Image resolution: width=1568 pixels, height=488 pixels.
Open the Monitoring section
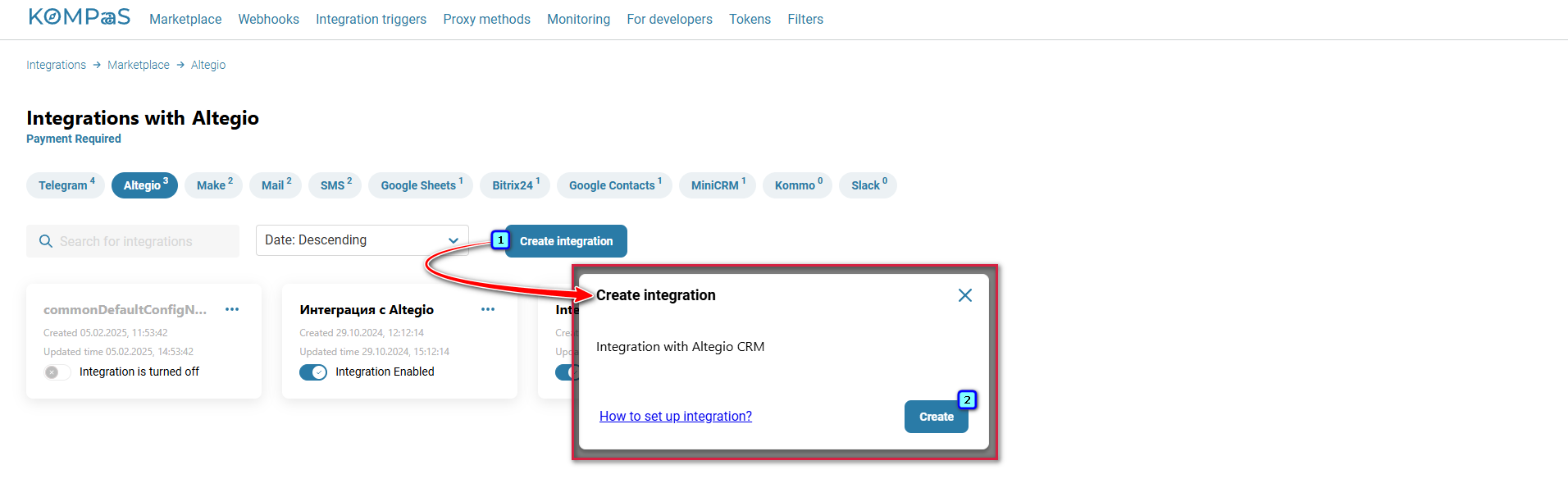(578, 19)
